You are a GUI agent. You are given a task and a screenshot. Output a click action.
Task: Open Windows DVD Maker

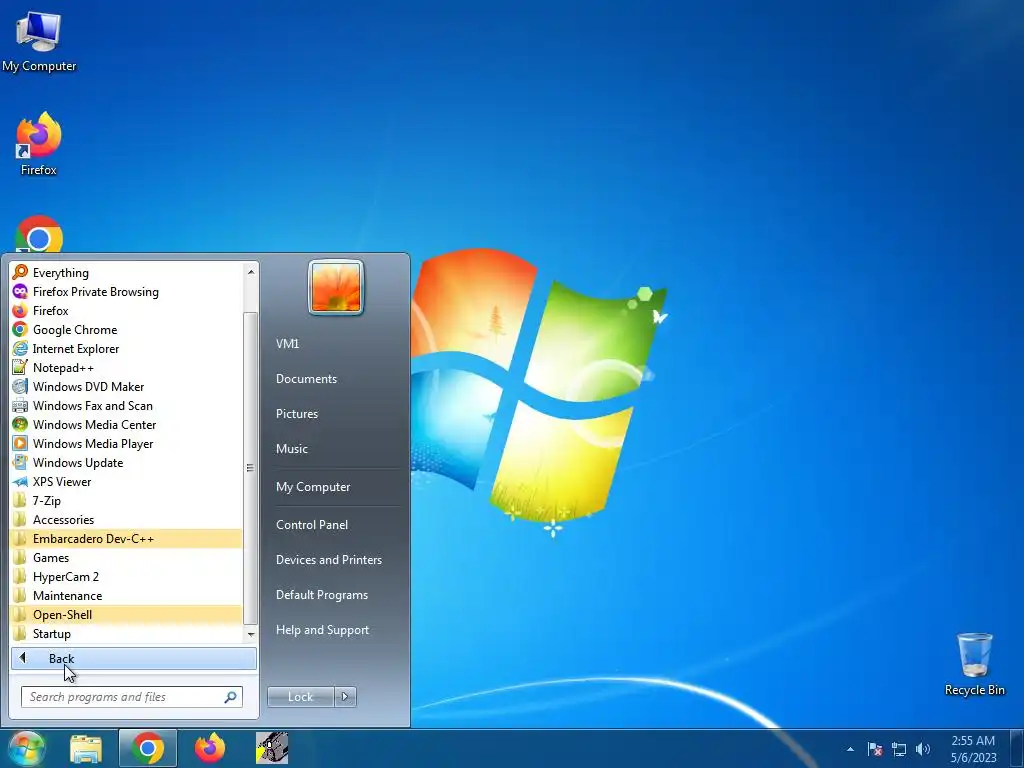(x=126, y=386)
